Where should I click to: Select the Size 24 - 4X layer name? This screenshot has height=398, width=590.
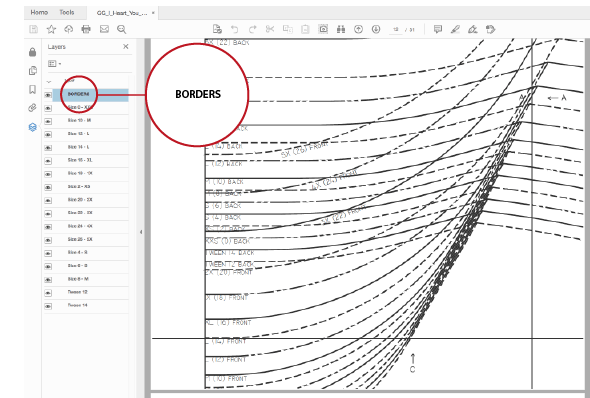click(x=80, y=226)
